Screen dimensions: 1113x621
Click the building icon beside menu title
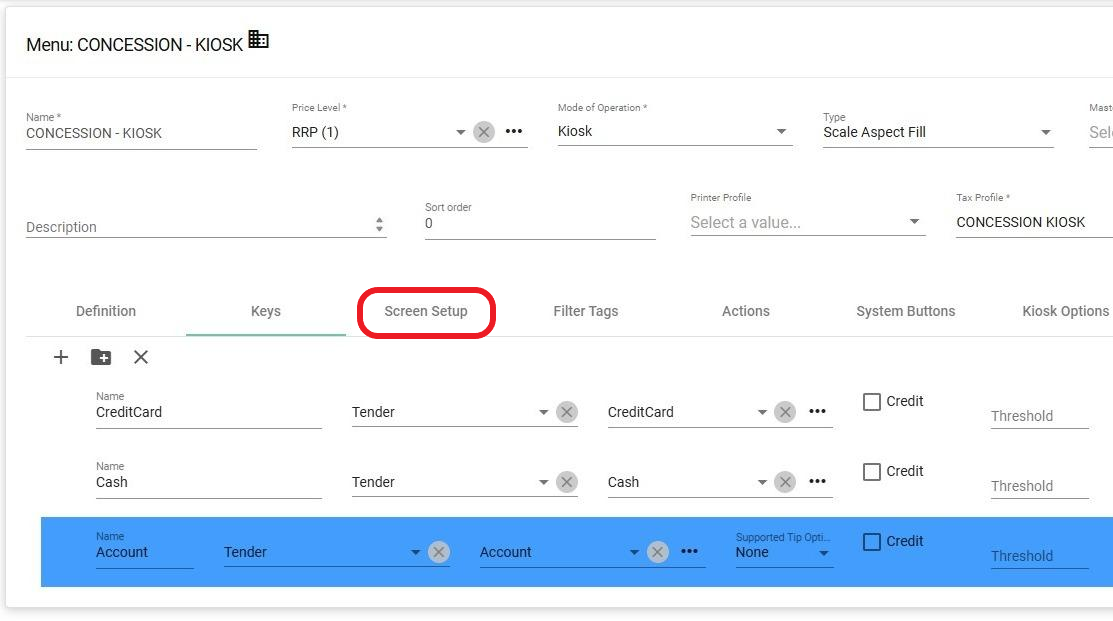tap(258, 40)
